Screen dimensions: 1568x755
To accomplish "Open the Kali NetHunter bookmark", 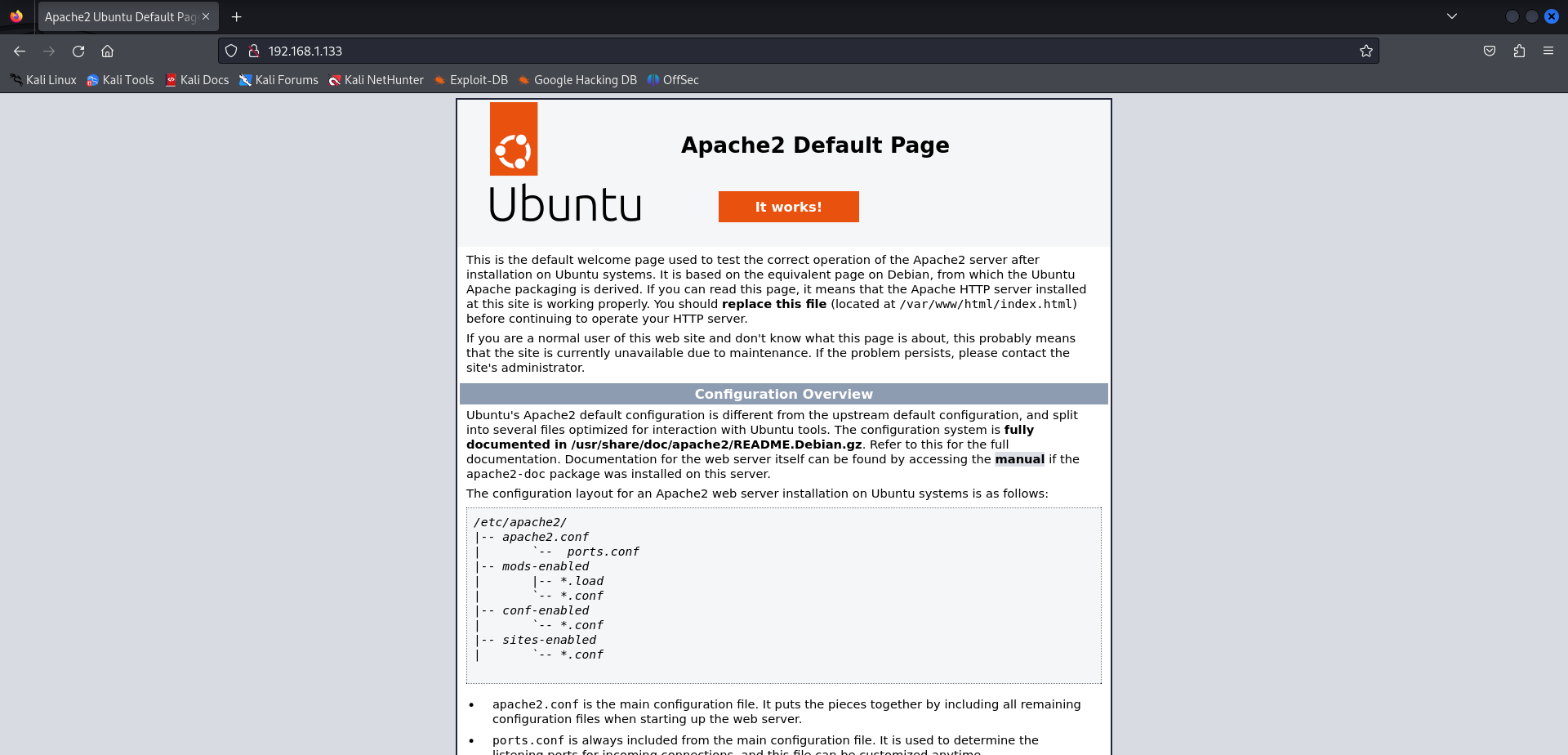I will click(376, 80).
